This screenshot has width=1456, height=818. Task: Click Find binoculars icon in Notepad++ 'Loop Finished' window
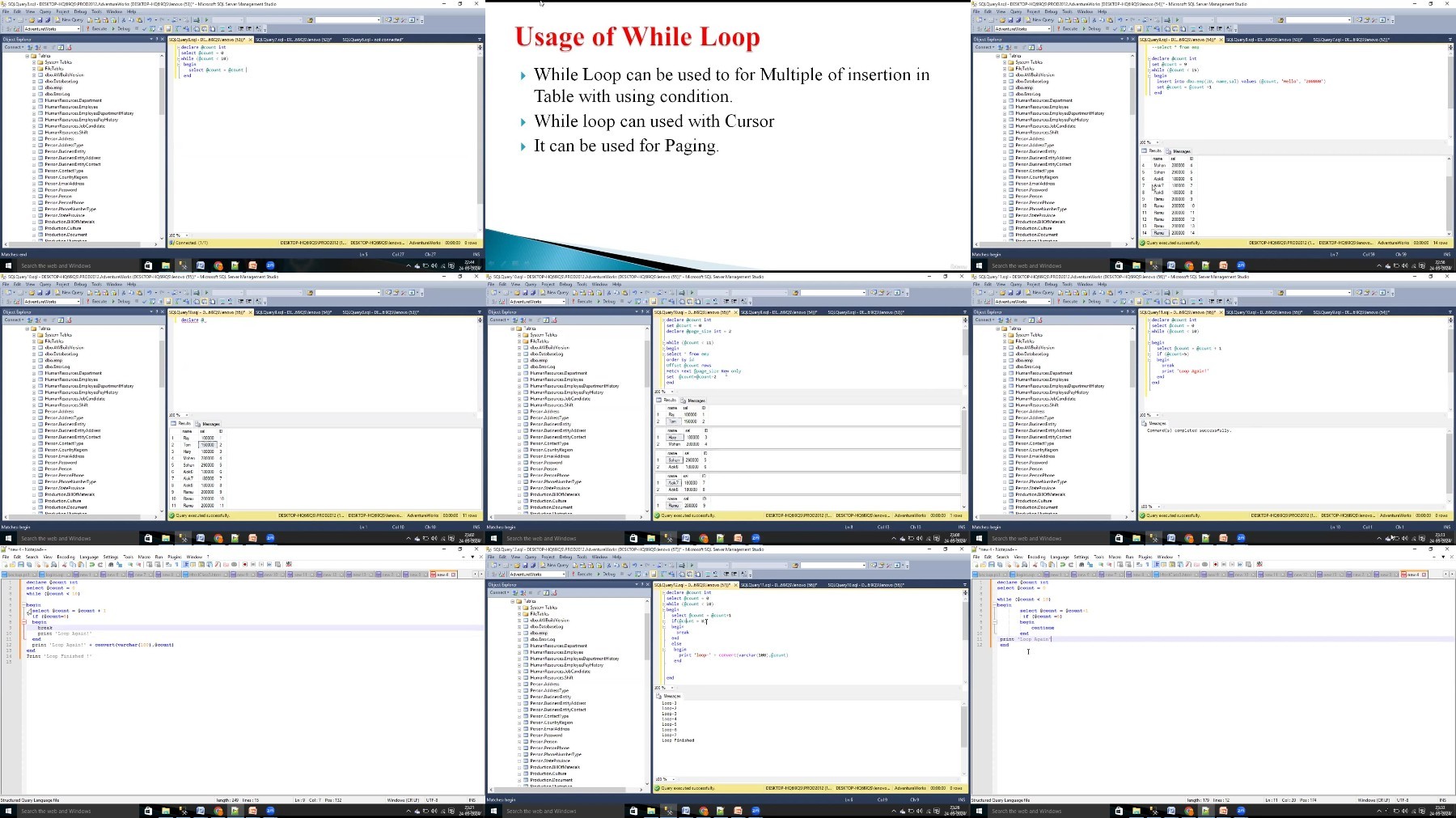click(x=111, y=564)
